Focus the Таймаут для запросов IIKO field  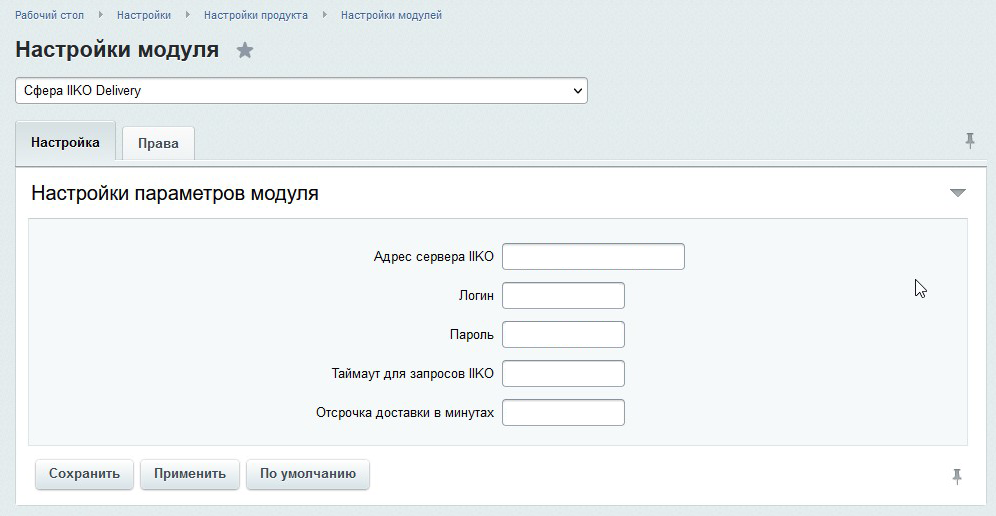click(x=563, y=374)
